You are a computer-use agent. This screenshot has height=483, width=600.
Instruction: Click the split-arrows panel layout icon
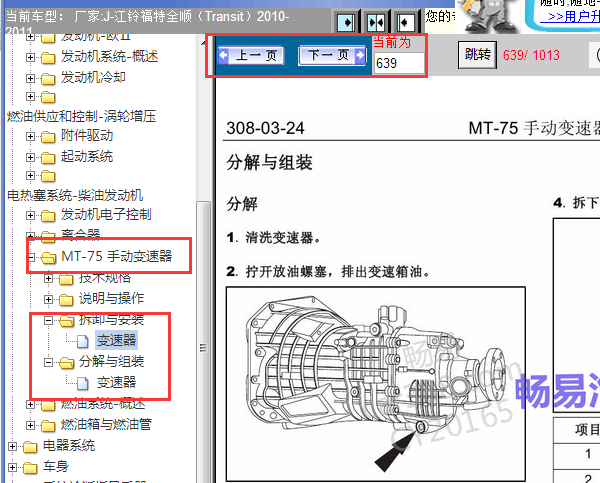[x=375, y=23]
